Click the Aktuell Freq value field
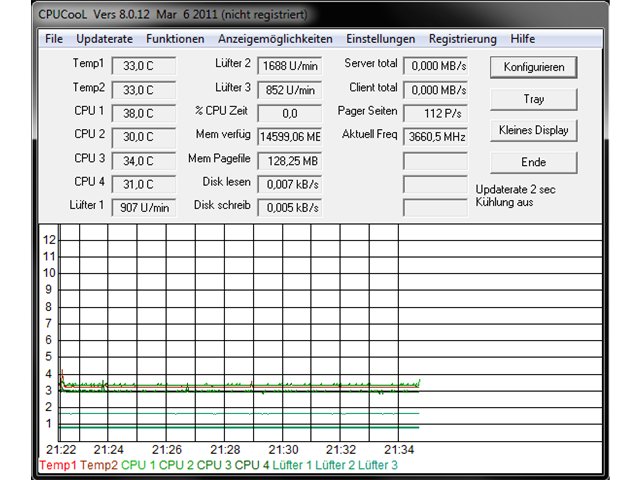640x480 pixels. point(435,137)
